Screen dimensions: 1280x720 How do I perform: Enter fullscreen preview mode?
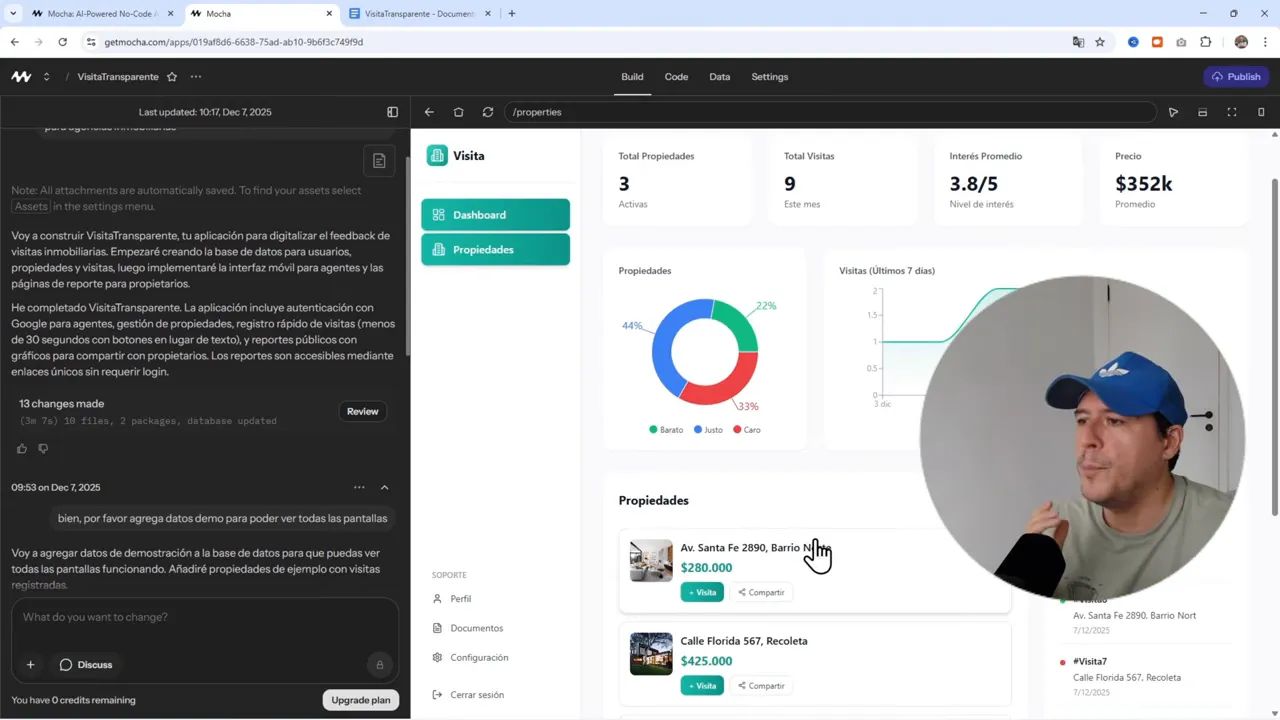click(1232, 112)
